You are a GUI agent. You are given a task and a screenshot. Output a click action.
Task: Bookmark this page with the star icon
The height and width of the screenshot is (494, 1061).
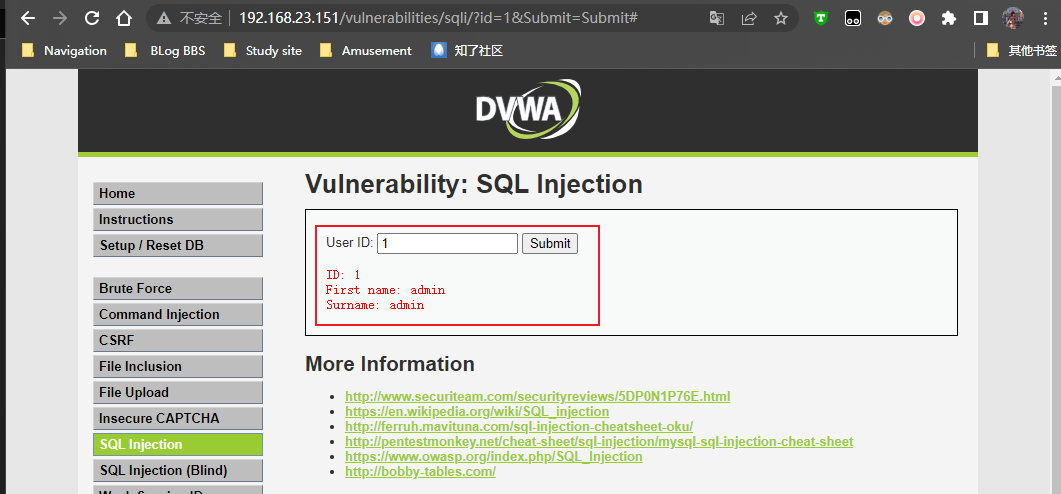[x=781, y=18]
